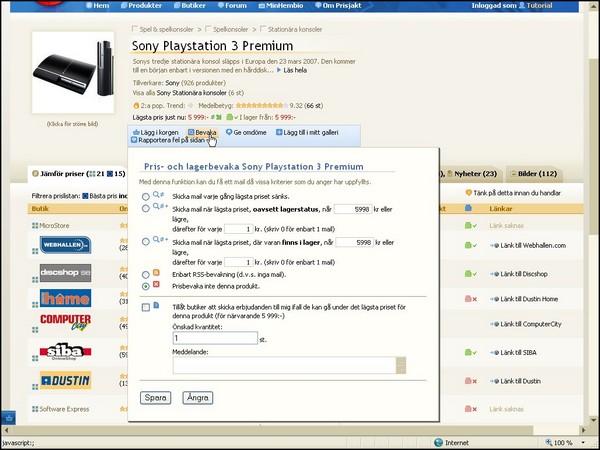Viewport: 600px width, 450px height.
Task: Open the browser zoom level dropdown
Action: pos(583,443)
